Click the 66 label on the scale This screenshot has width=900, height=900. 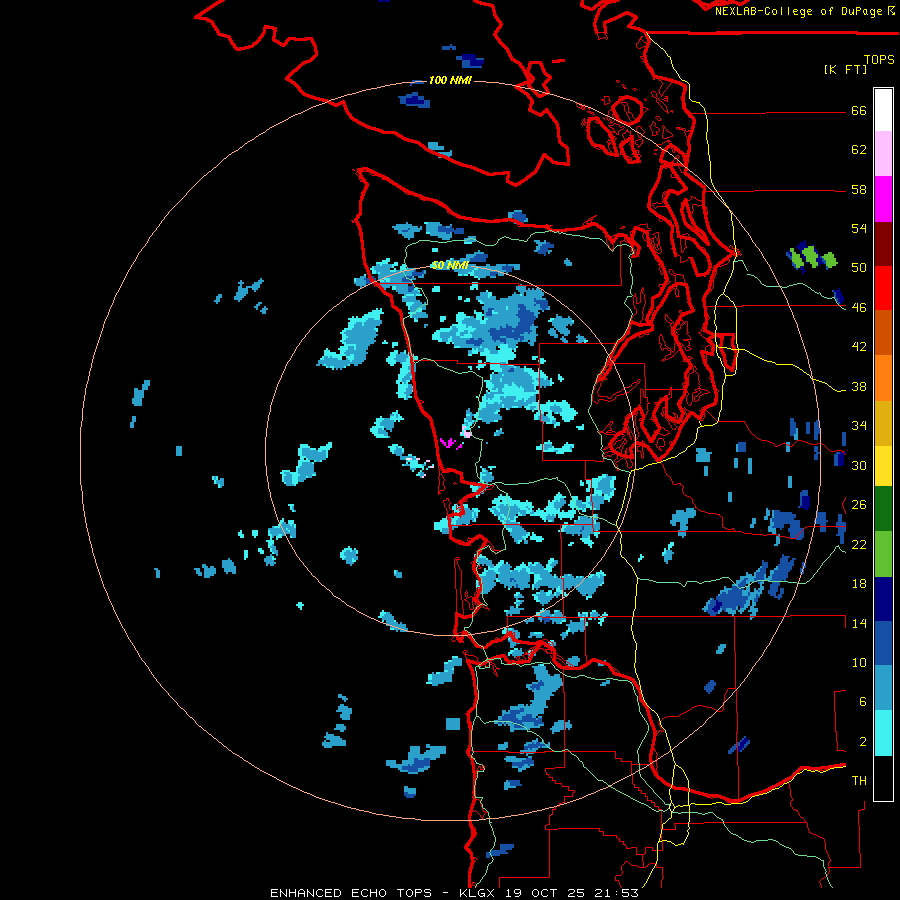[859, 110]
